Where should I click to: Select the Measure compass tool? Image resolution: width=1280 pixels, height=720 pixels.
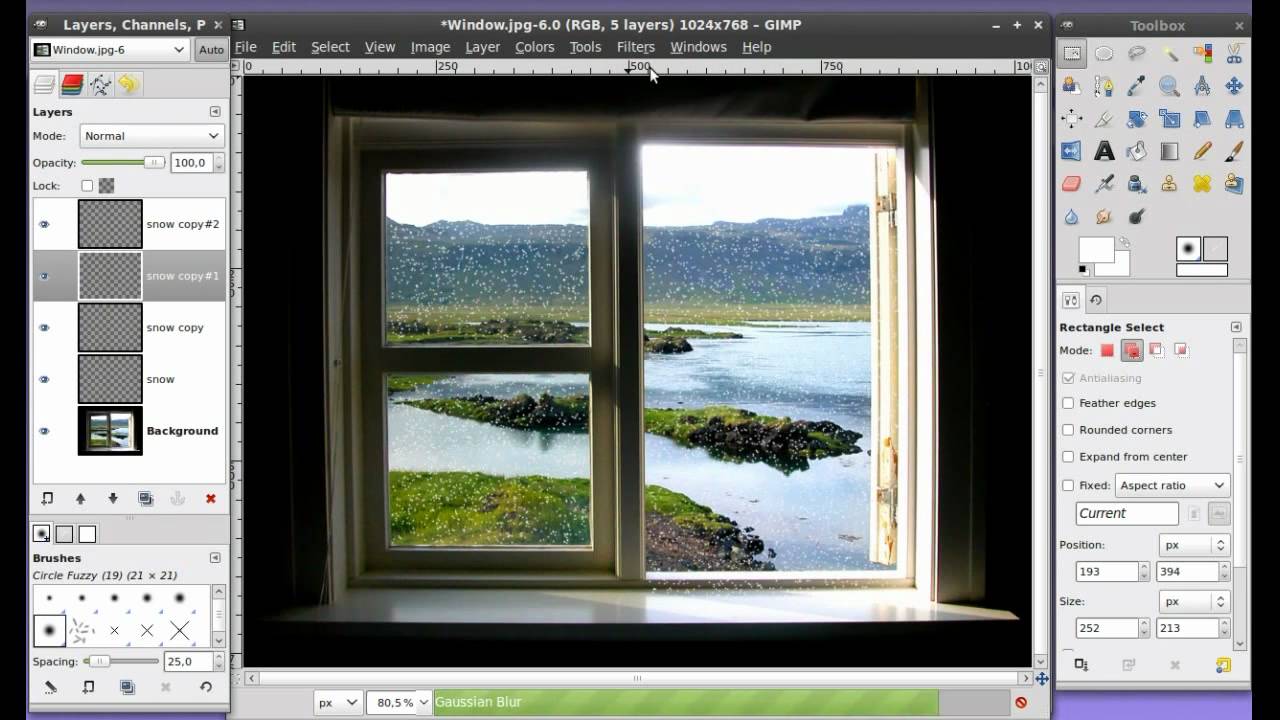click(x=1202, y=87)
